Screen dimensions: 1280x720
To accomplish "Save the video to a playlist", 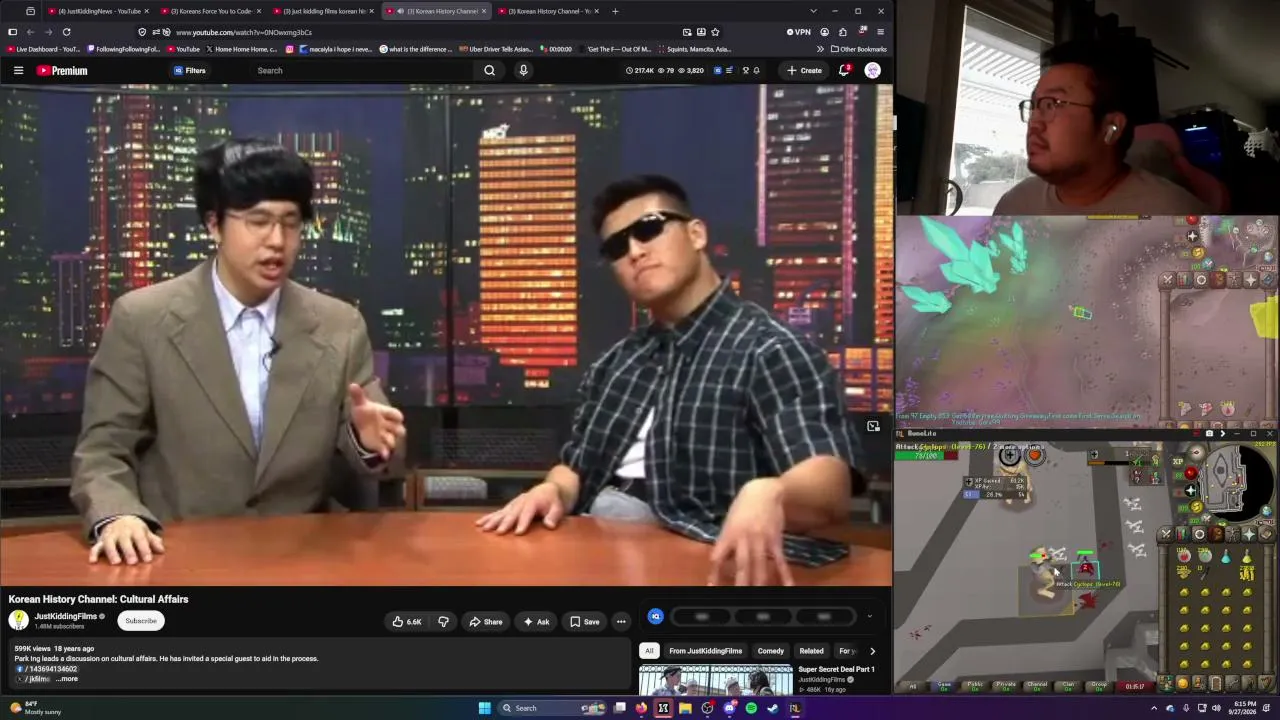I will (585, 621).
